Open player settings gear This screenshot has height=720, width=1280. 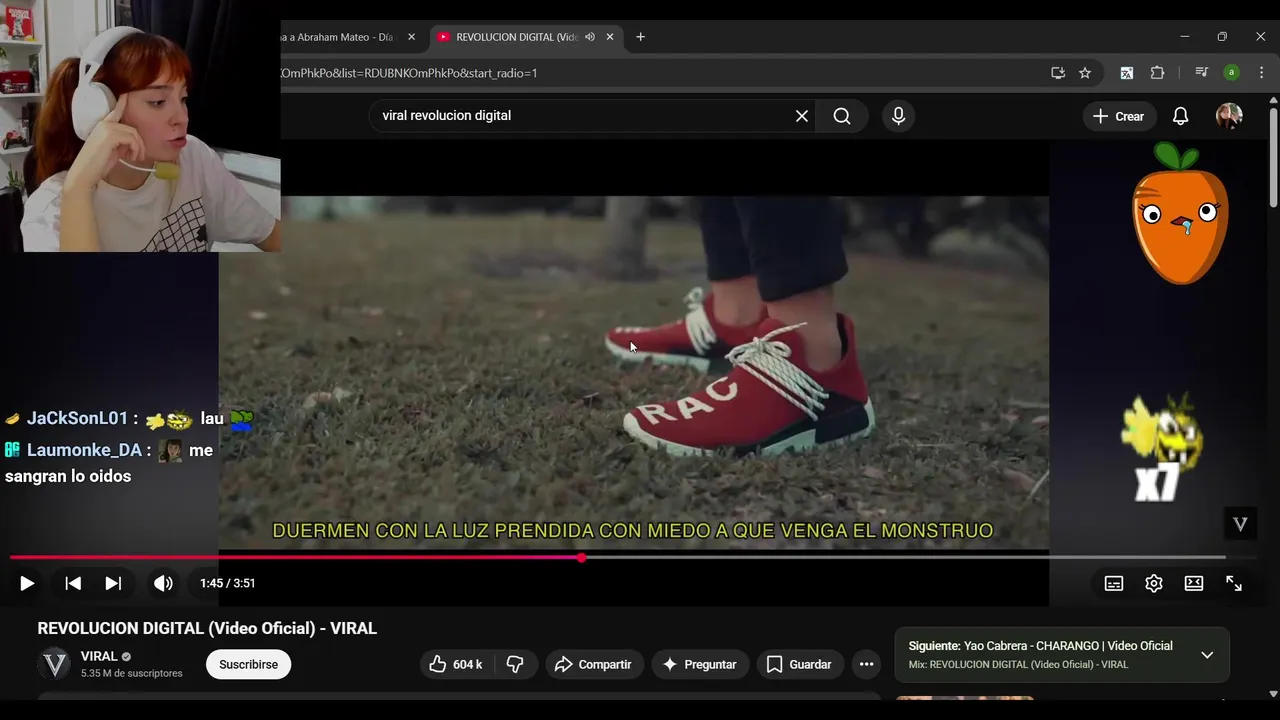point(1154,583)
